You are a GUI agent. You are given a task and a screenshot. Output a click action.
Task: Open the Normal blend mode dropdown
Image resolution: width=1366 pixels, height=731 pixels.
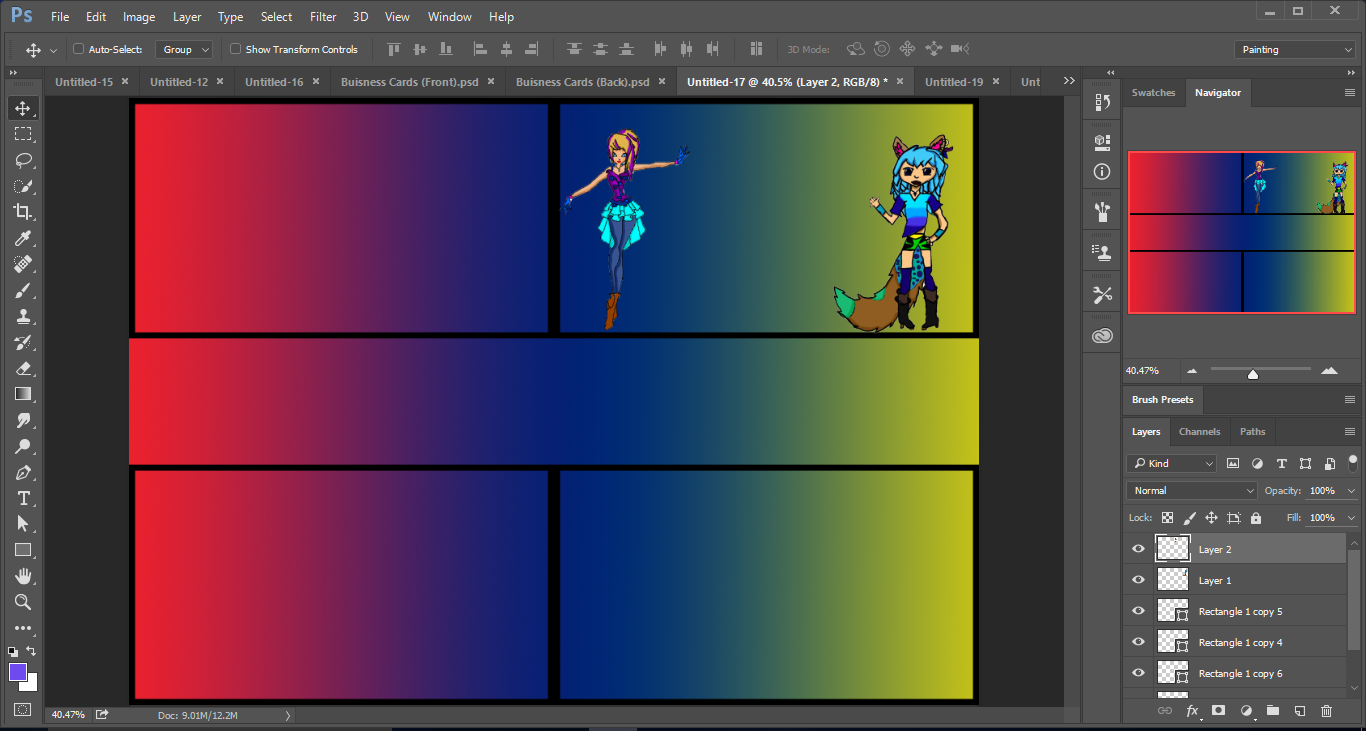1192,491
